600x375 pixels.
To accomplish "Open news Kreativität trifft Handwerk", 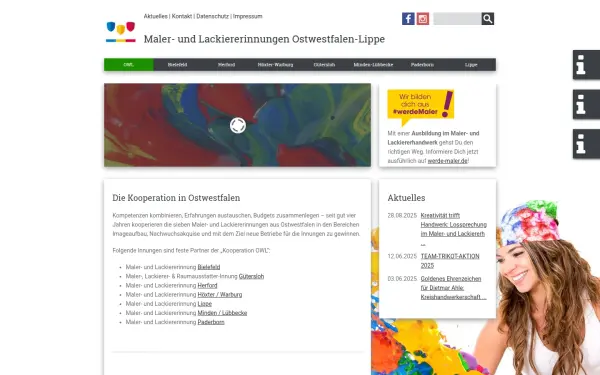I will click(453, 229).
